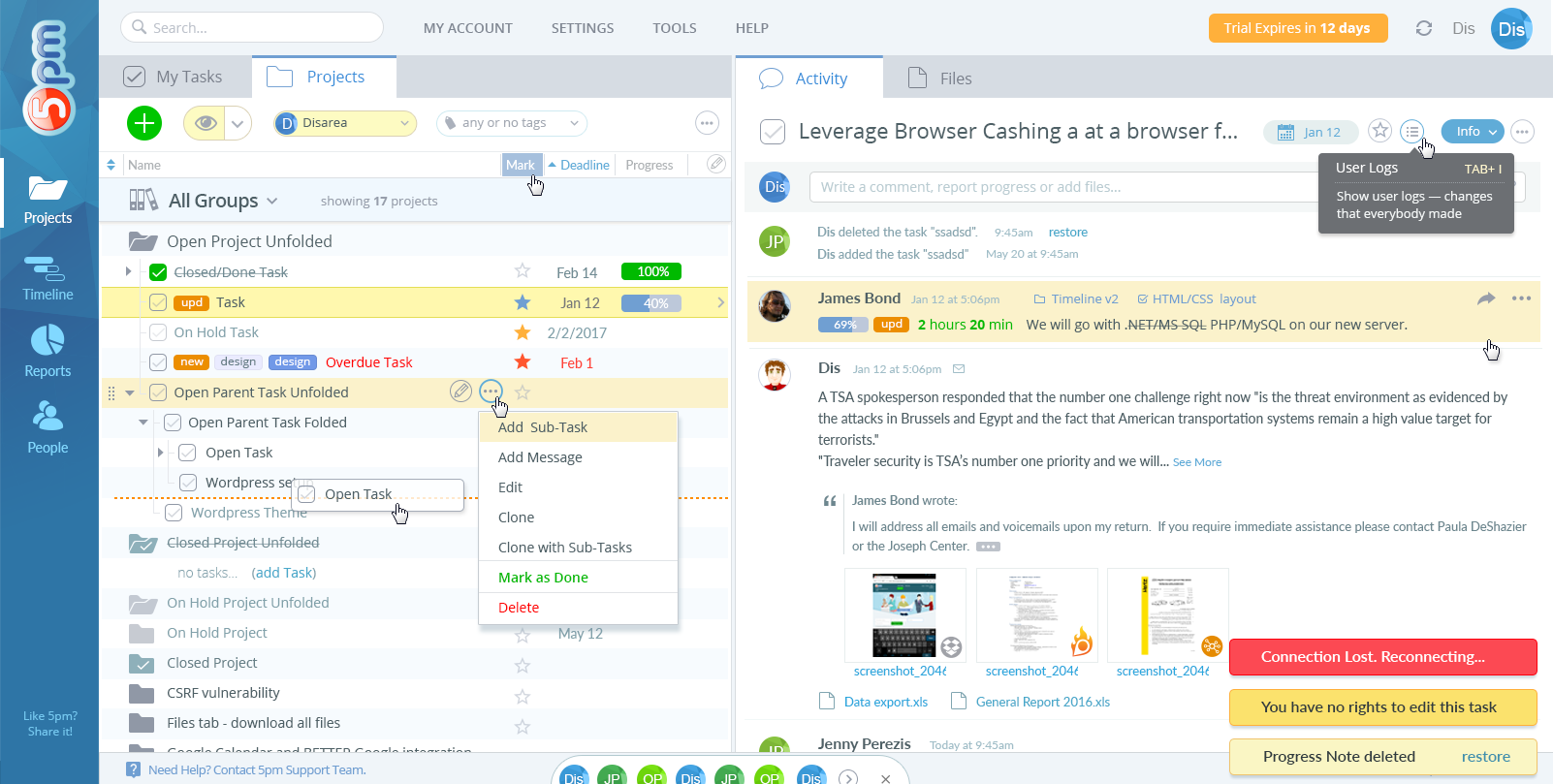
Task: Open project list more options ellipsis
Action: click(707, 123)
